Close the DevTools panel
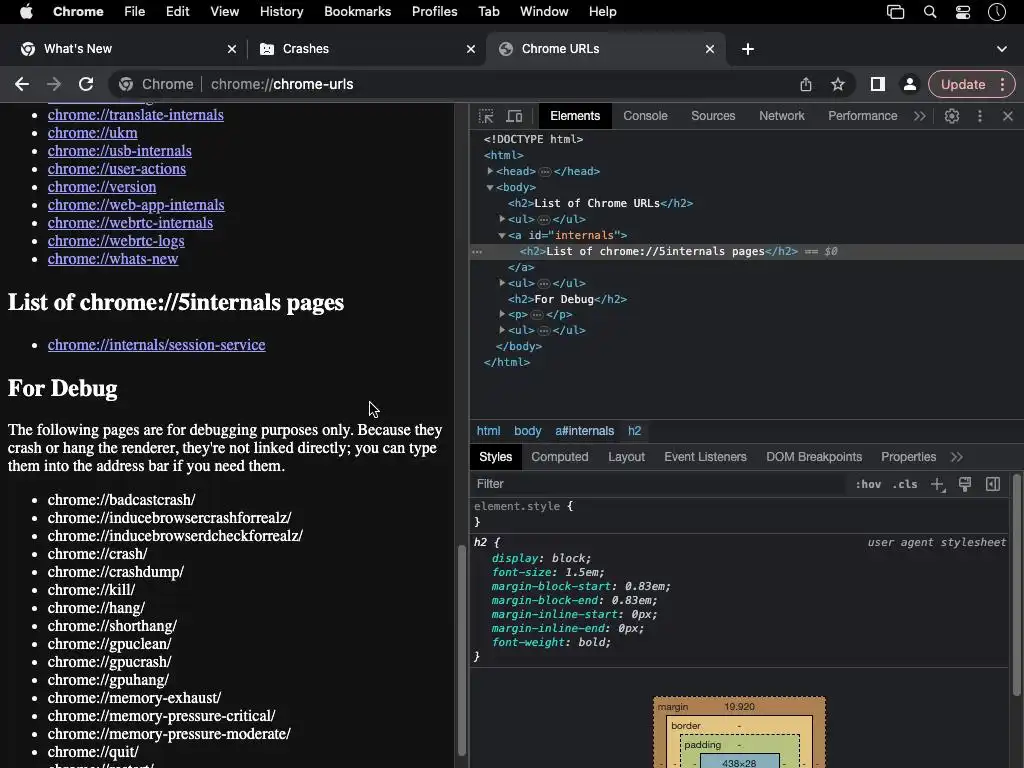1024x768 pixels. coord(1008,116)
